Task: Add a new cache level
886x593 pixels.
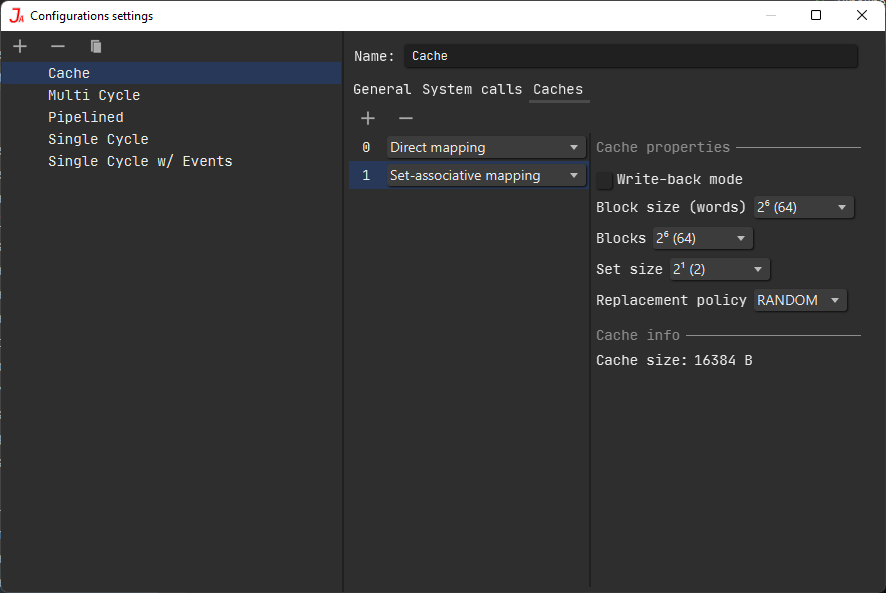Action: (x=368, y=118)
